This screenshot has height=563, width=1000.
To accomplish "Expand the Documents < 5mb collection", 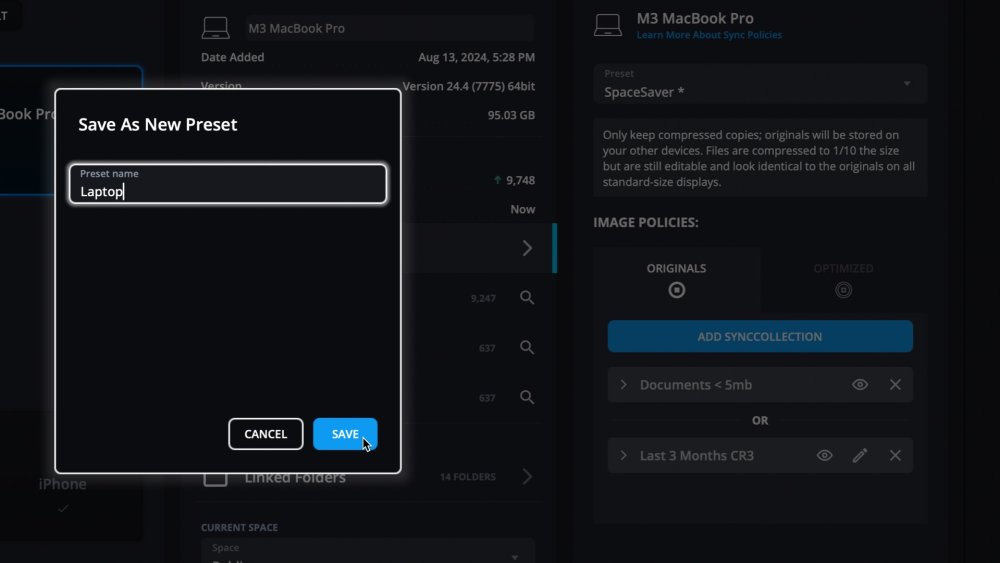I will coord(624,384).
